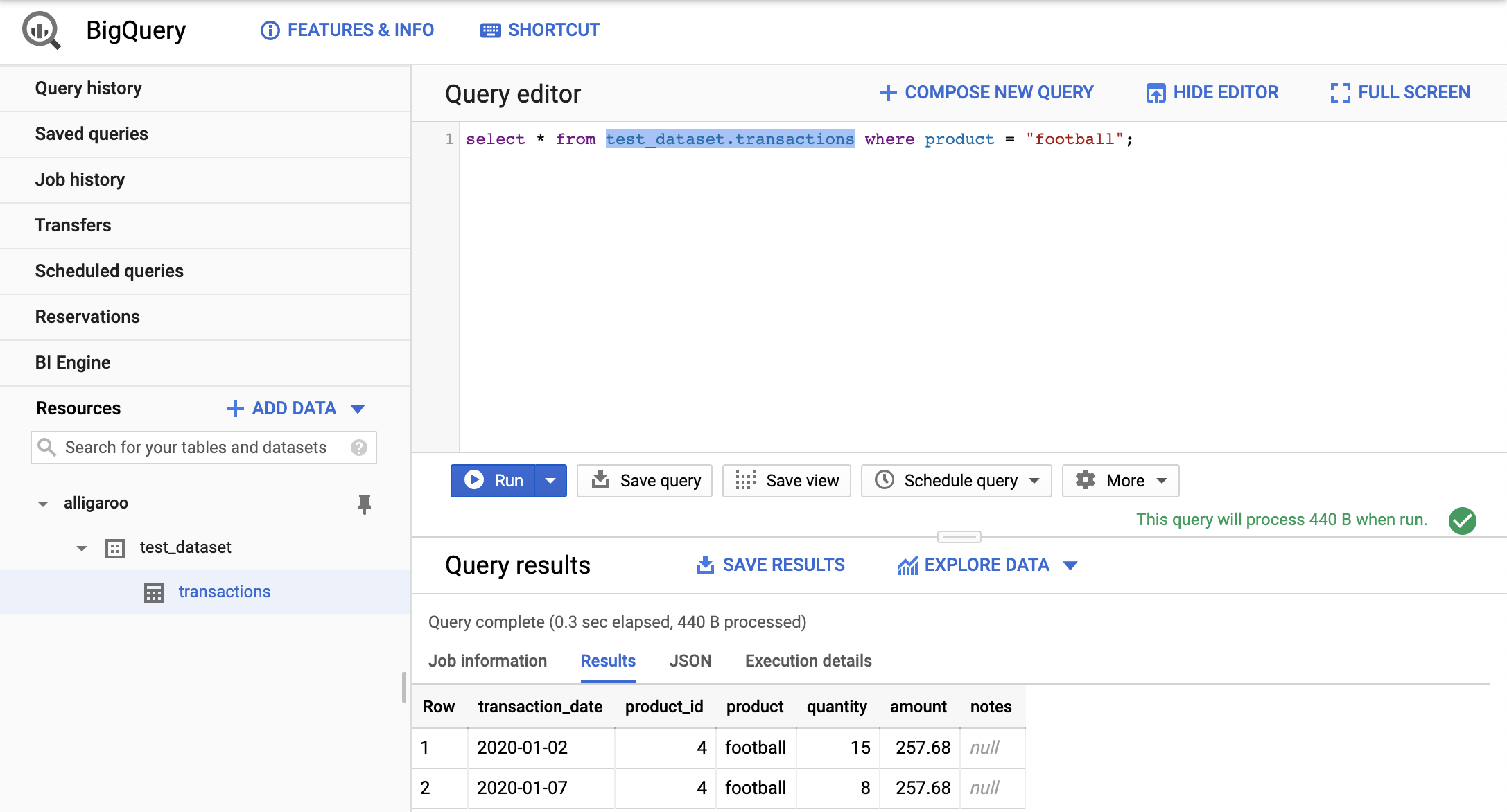Switch to Job information tab

click(x=487, y=661)
